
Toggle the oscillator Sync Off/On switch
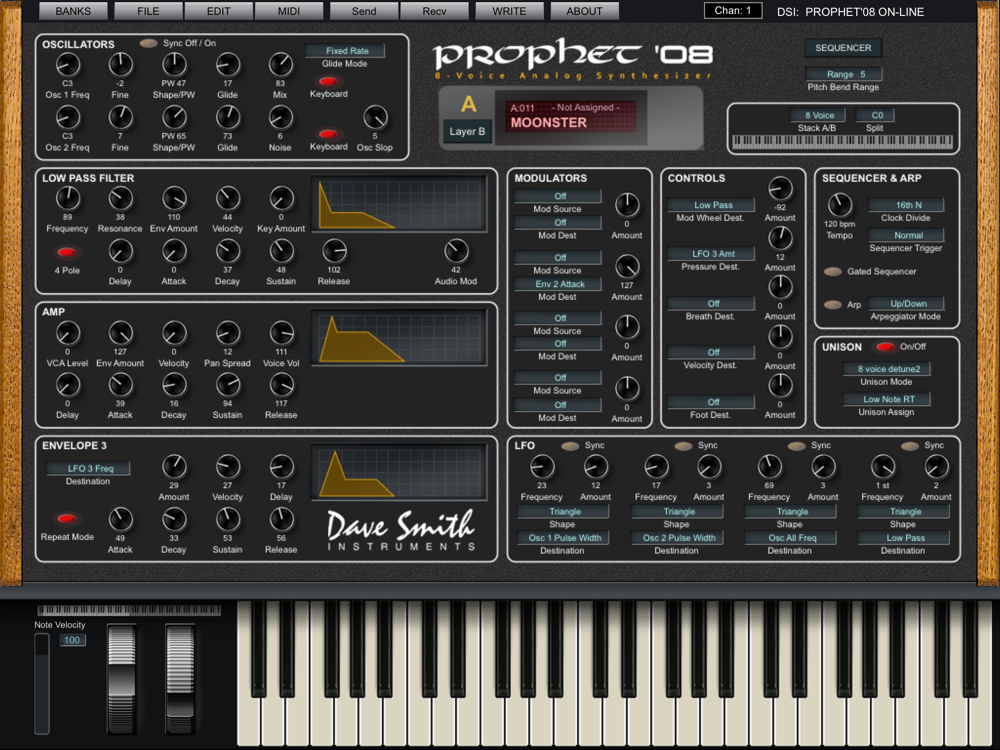149,44
